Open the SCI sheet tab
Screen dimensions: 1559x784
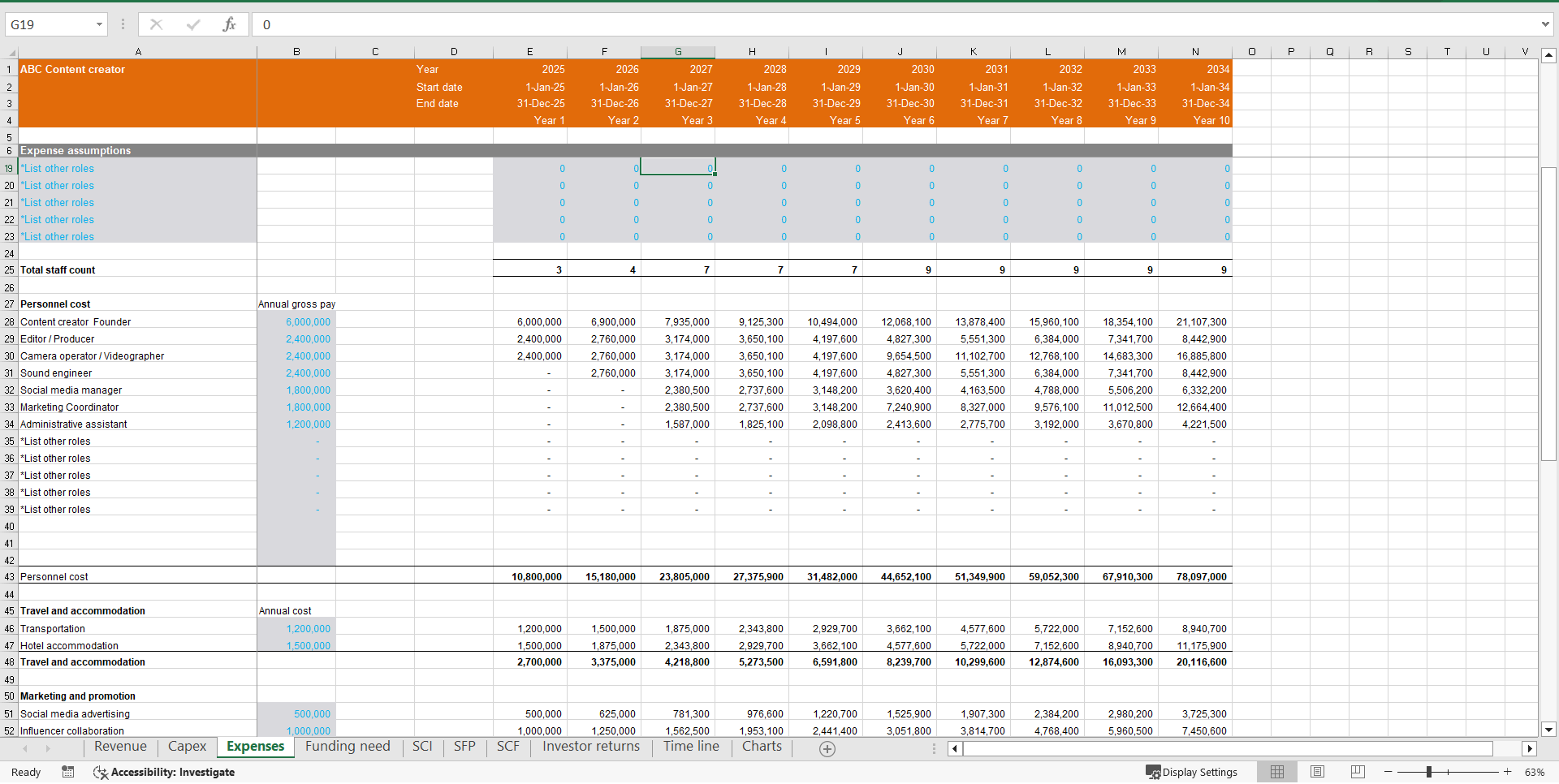coord(422,747)
